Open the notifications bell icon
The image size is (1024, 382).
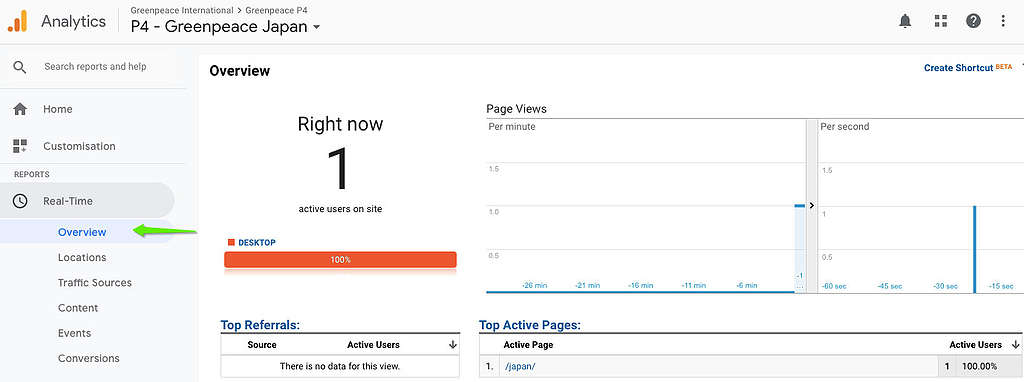point(905,22)
